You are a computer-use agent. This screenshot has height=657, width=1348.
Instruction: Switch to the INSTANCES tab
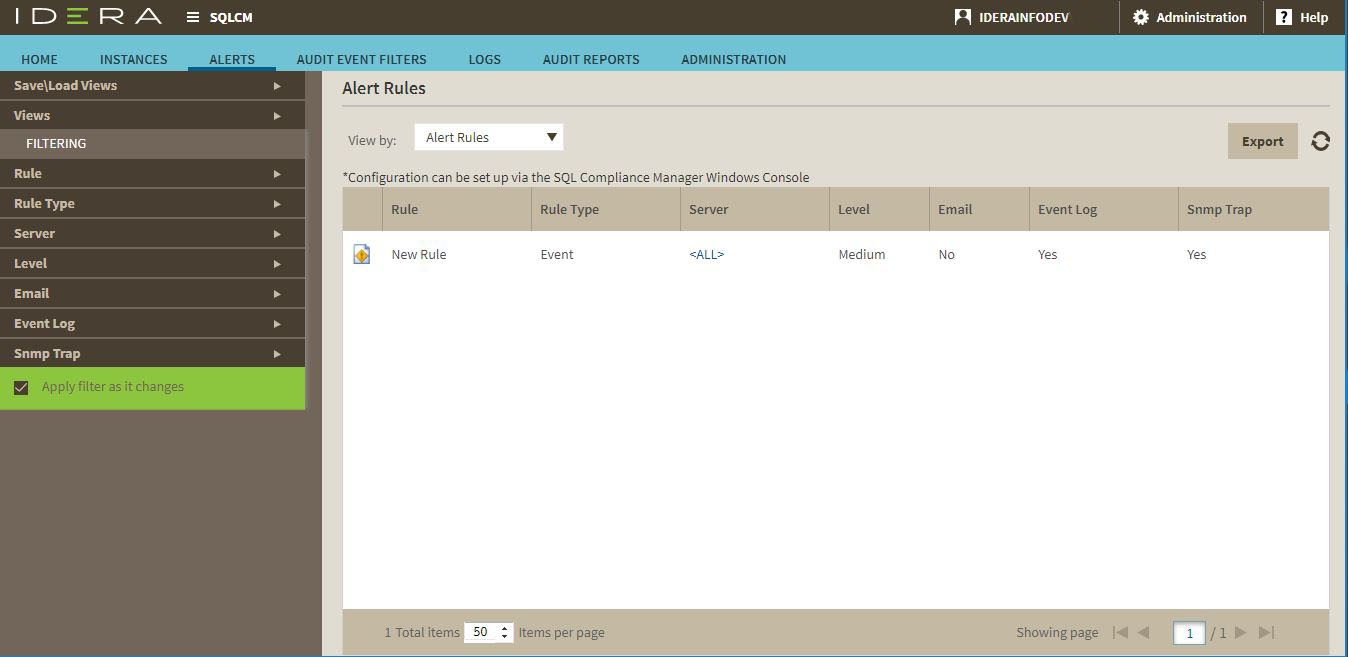click(x=133, y=59)
